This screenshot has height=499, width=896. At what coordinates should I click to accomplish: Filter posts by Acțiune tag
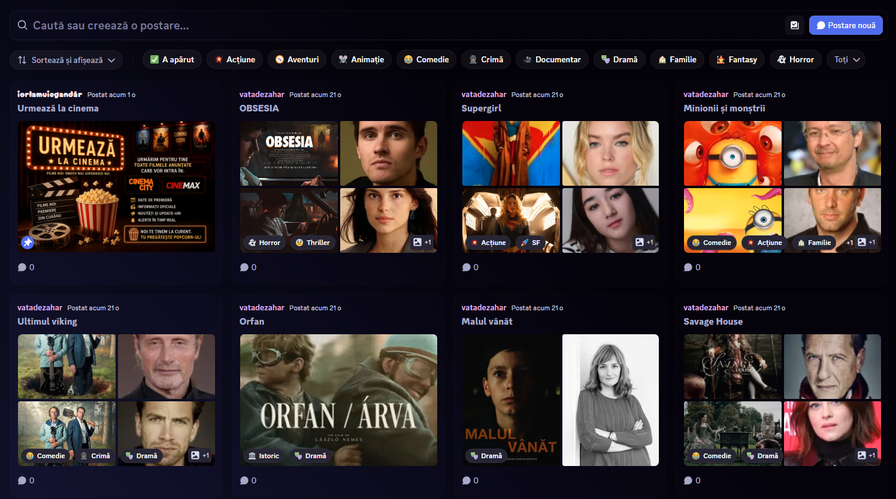235,59
